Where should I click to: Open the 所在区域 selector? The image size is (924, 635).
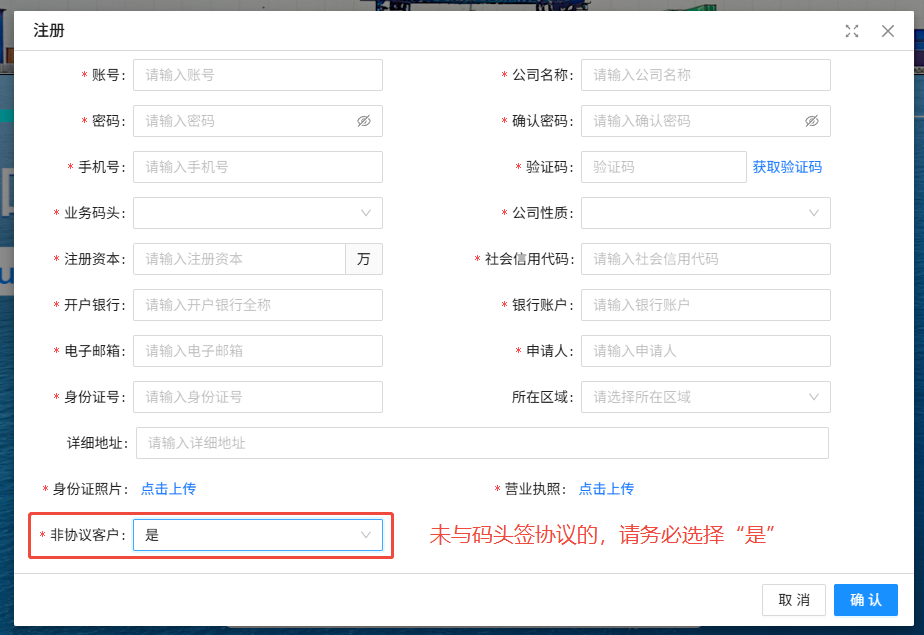(x=705, y=397)
